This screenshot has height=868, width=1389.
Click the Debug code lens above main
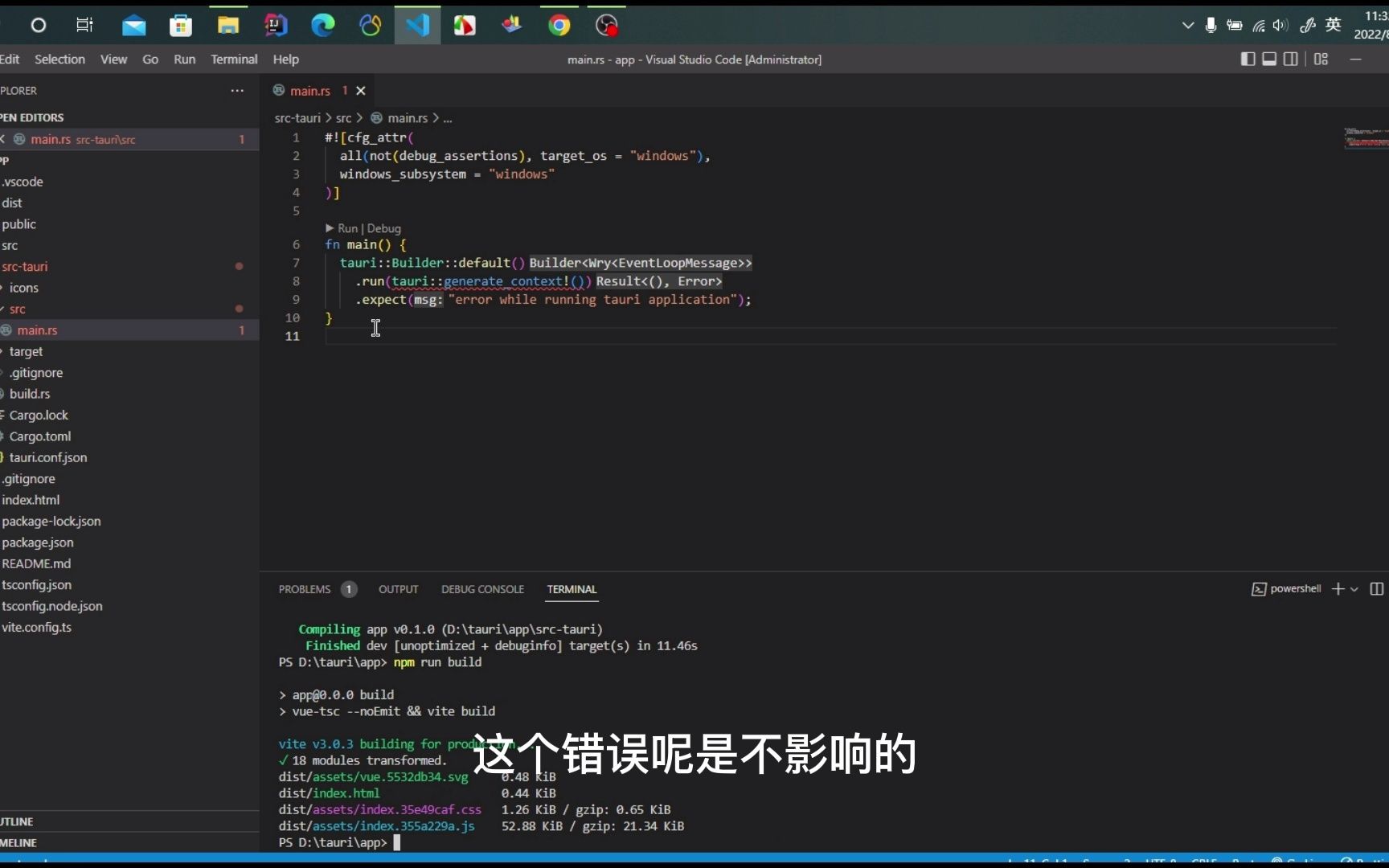coord(383,228)
